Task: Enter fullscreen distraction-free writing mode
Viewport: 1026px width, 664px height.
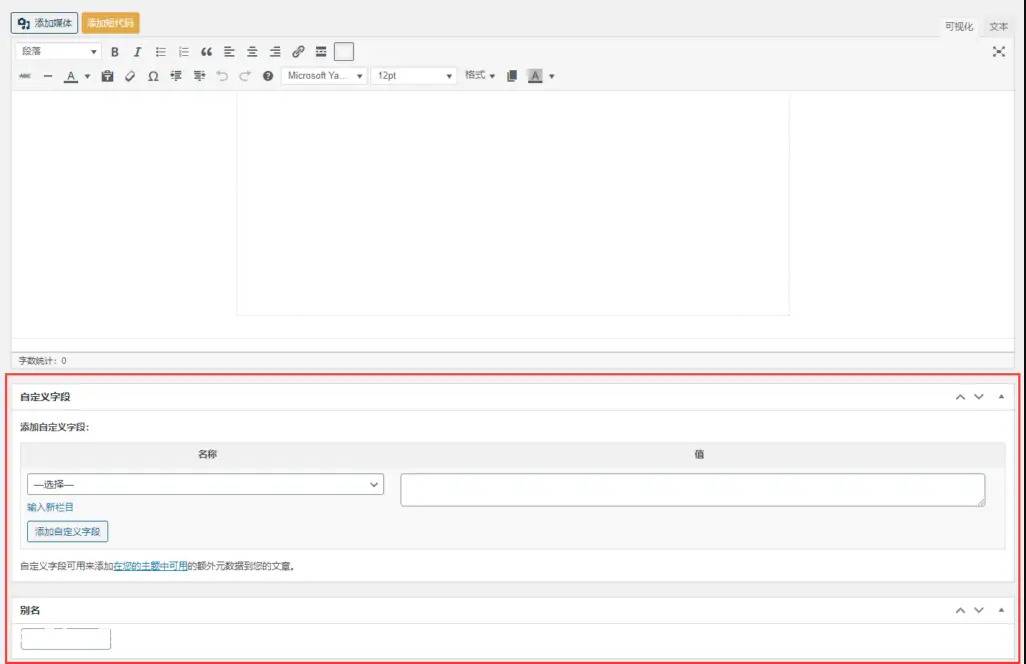Action: coord(998,52)
